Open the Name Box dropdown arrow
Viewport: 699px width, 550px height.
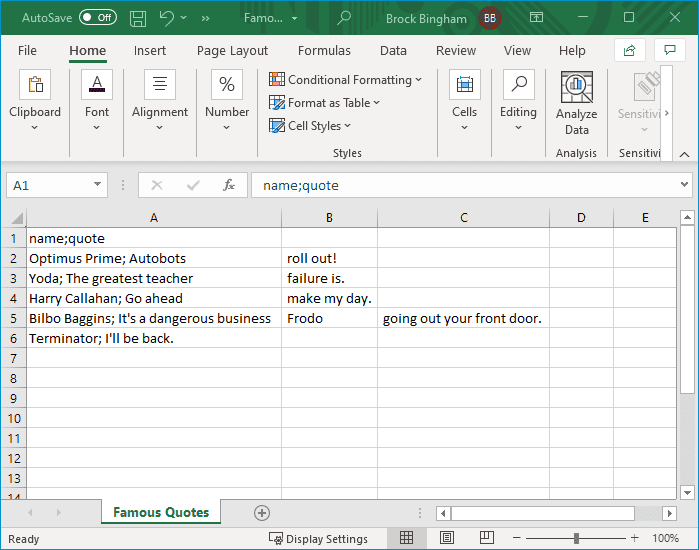[x=97, y=185]
